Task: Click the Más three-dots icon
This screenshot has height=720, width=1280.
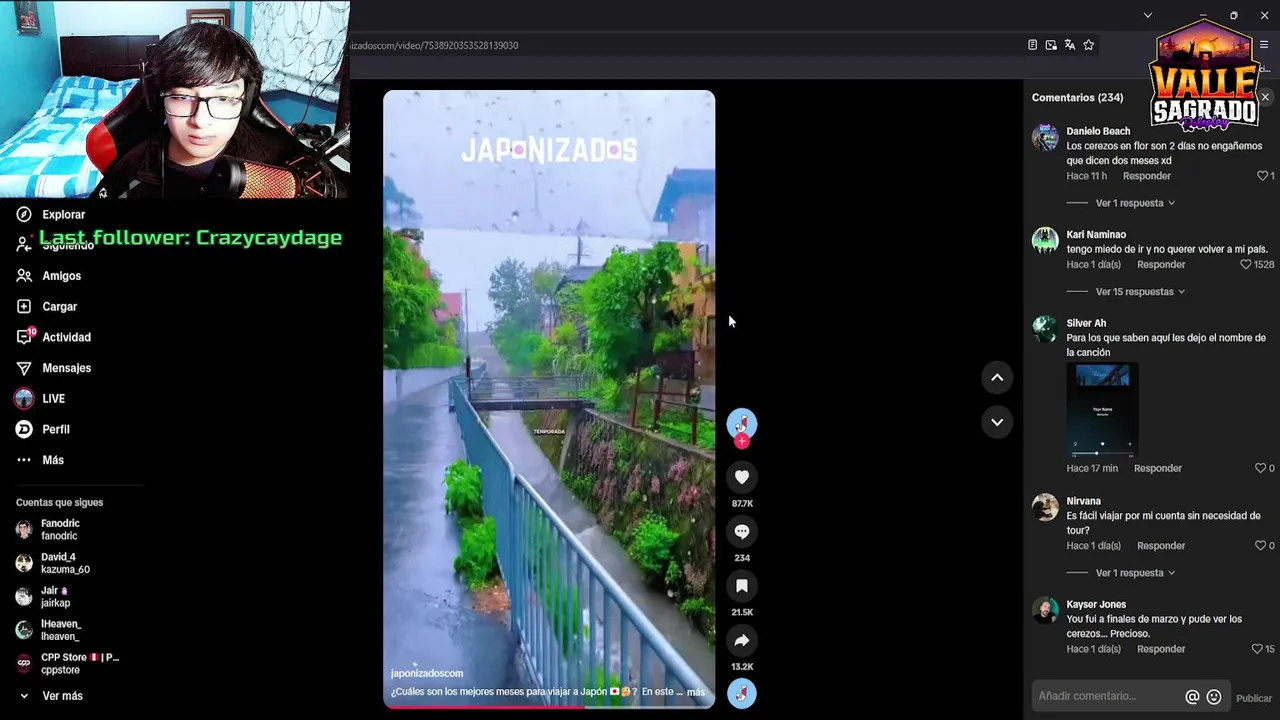Action: 24,460
